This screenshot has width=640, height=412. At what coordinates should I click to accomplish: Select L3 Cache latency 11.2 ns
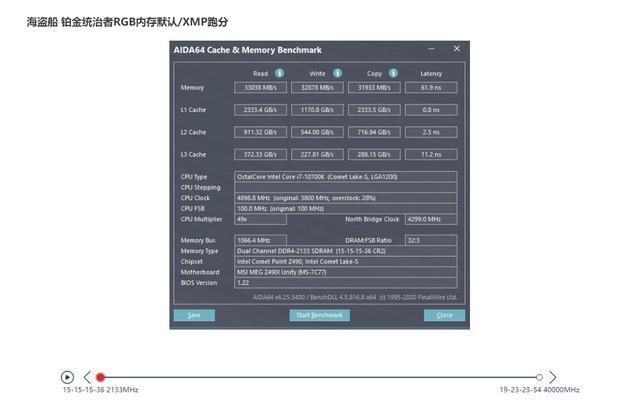(431, 154)
